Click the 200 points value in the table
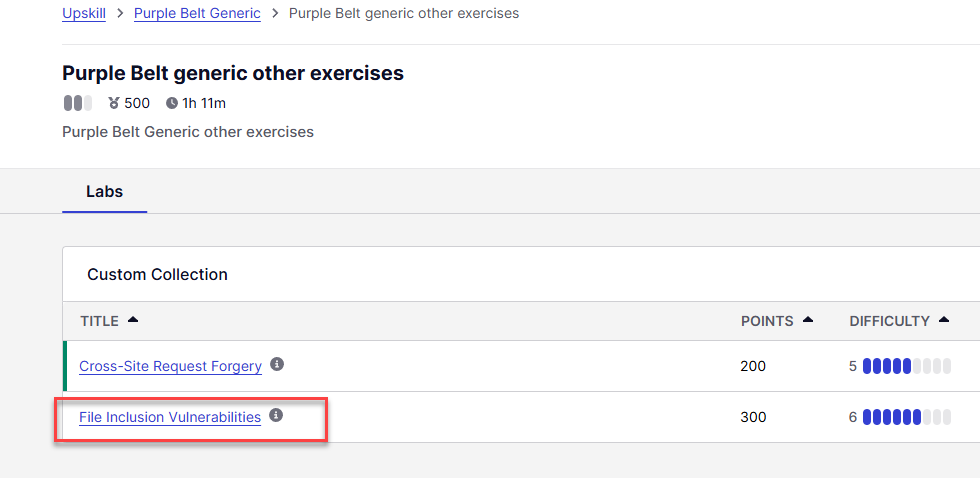The width and height of the screenshot is (980, 478). pyautogui.click(x=753, y=366)
